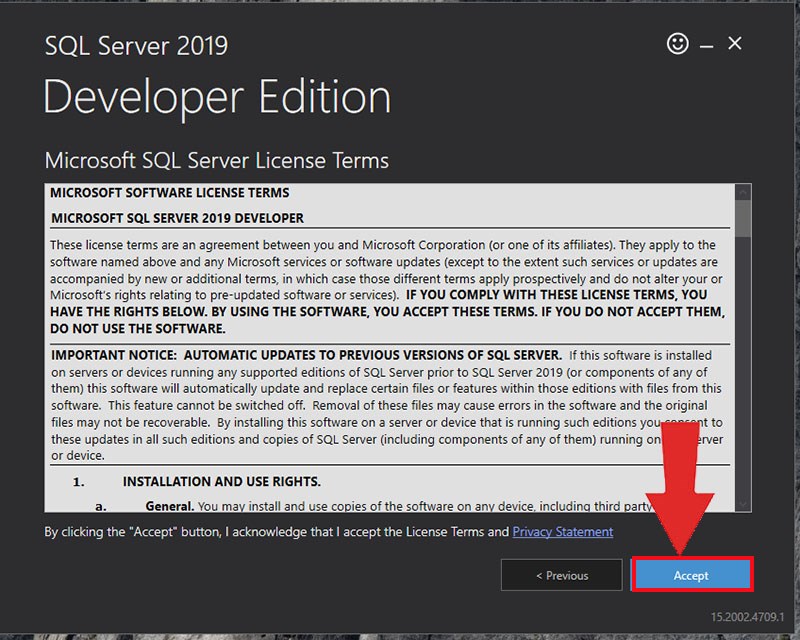
Task: Click the SQL Server 2019 title text
Action: coord(135,46)
